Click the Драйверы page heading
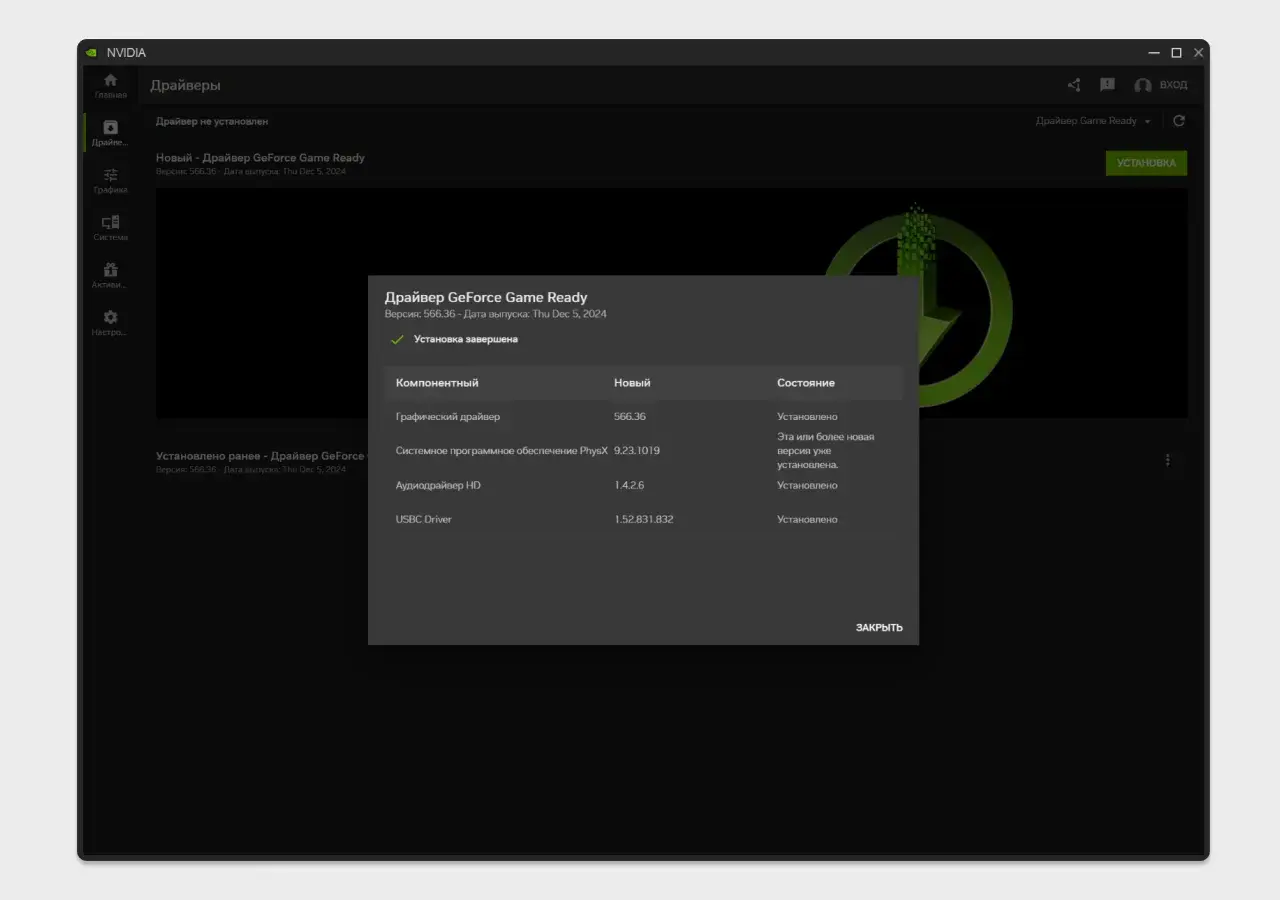Screen dimensions: 1280x900 click(x=185, y=86)
